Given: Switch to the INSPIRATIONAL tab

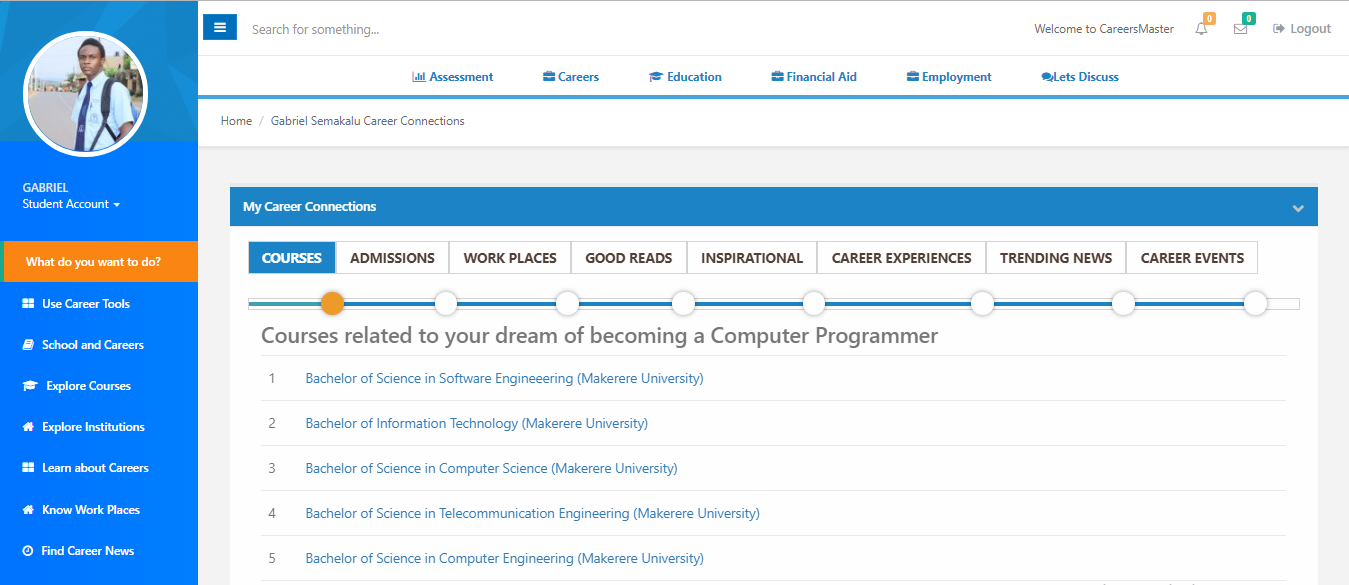Looking at the screenshot, I should [752, 258].
